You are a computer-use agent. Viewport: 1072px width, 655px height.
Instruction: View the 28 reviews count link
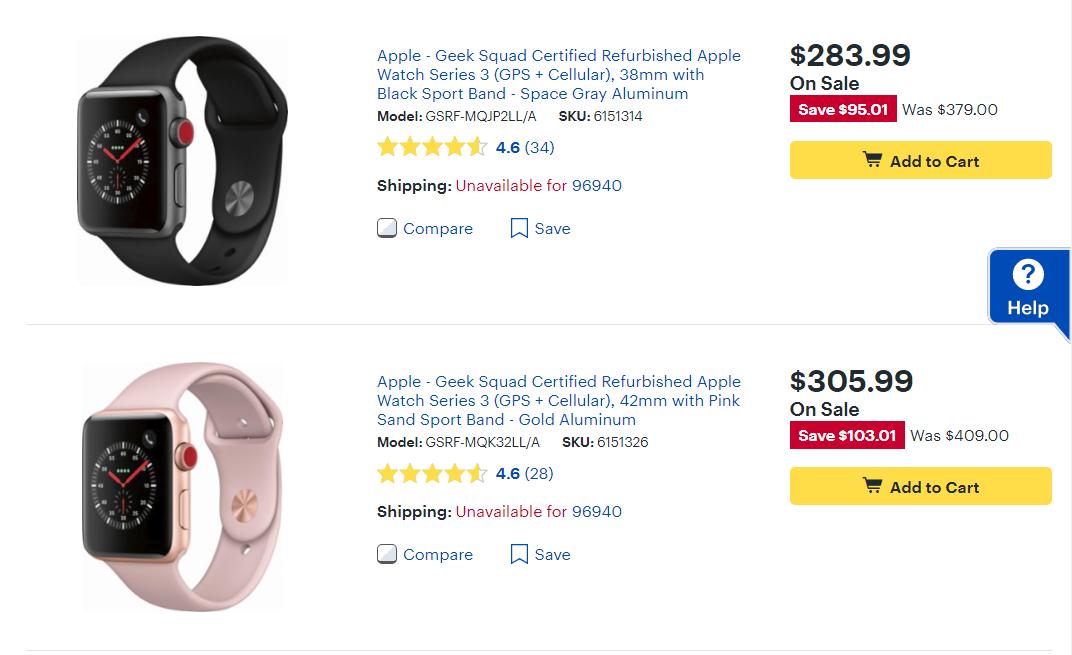tap(539, 474)
